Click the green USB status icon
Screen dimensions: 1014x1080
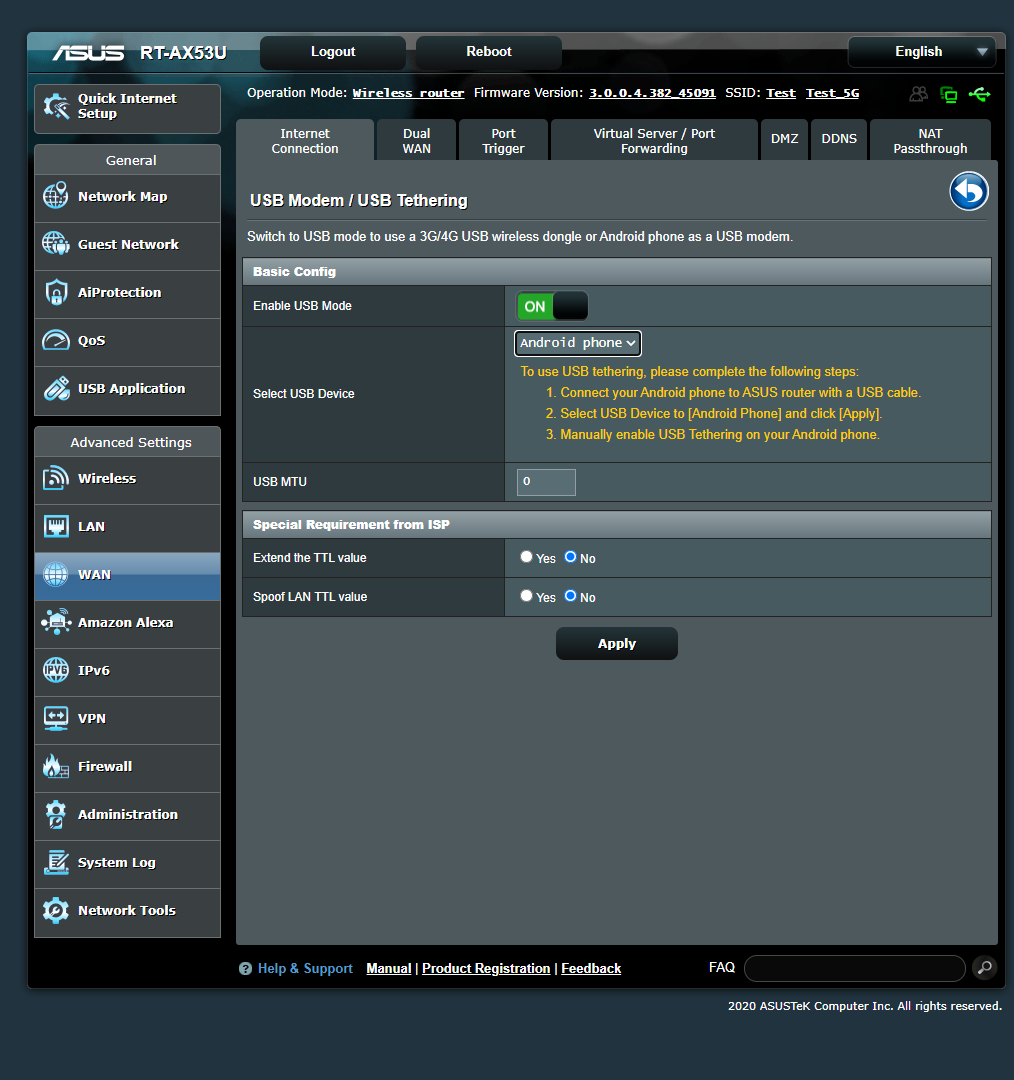(x=979, y=94)
